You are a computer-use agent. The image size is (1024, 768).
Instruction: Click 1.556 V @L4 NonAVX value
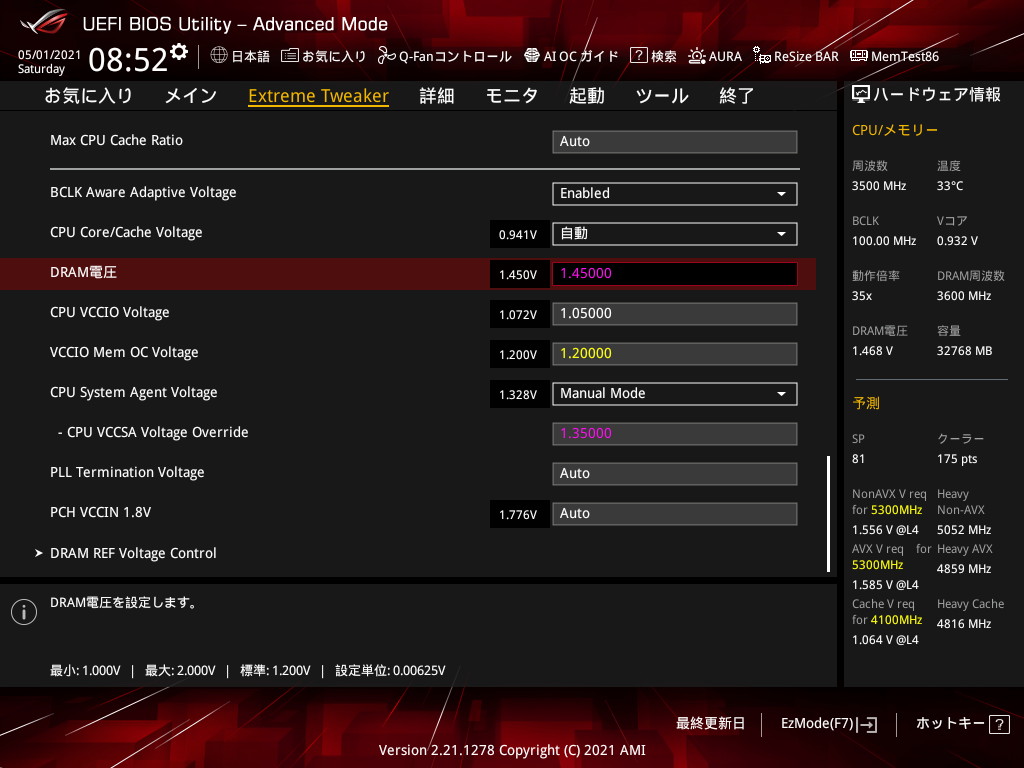885,530
